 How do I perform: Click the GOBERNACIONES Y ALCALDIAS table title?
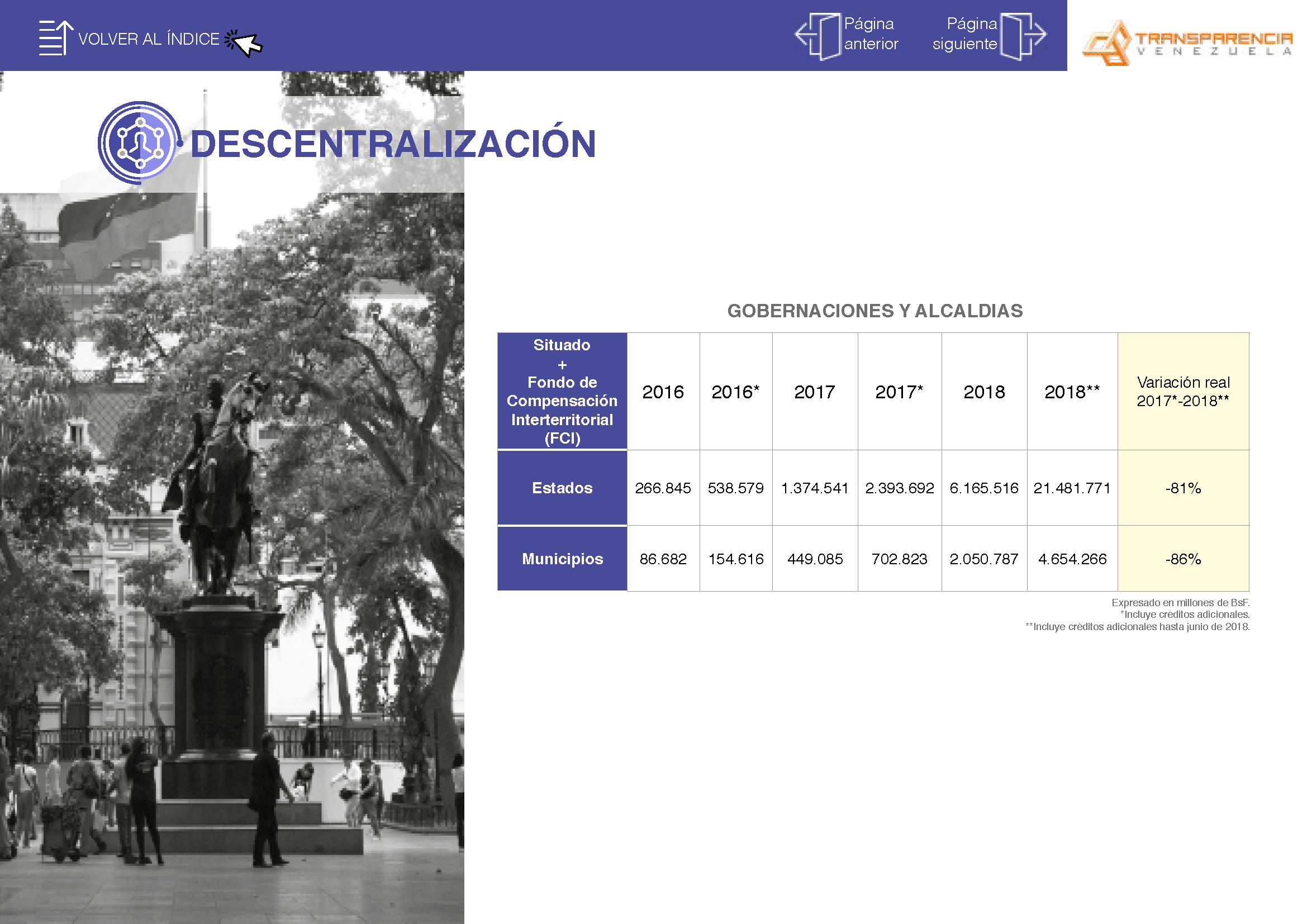coord(874,311)
